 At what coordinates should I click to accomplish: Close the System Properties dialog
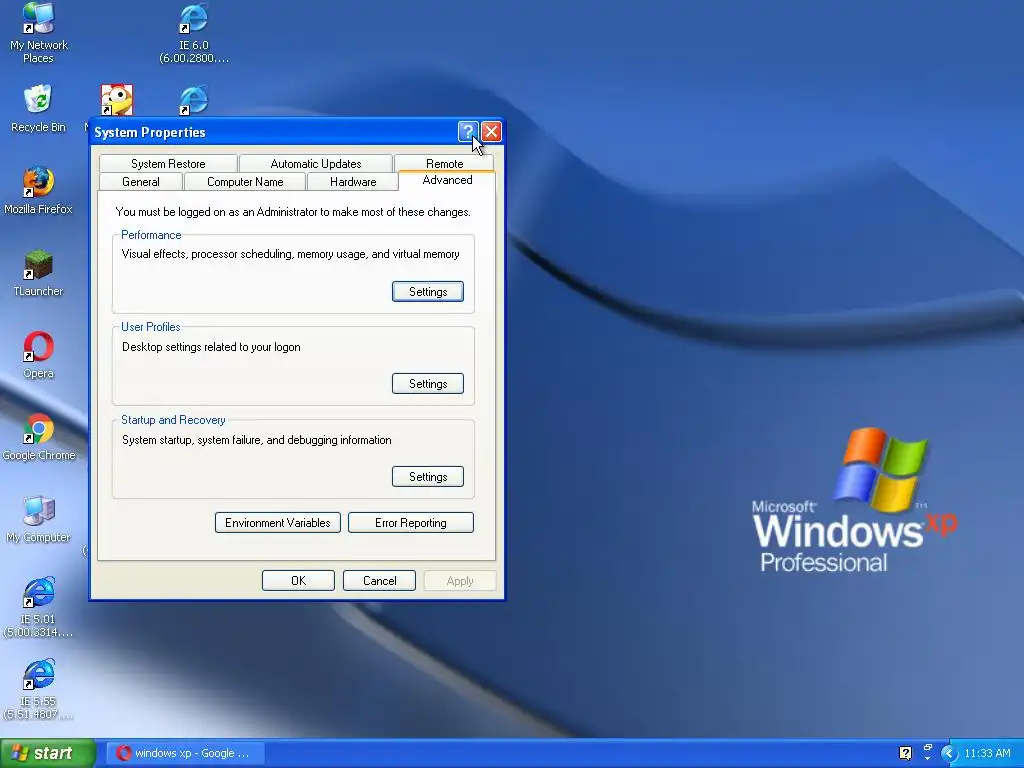[x=491, y=132]
